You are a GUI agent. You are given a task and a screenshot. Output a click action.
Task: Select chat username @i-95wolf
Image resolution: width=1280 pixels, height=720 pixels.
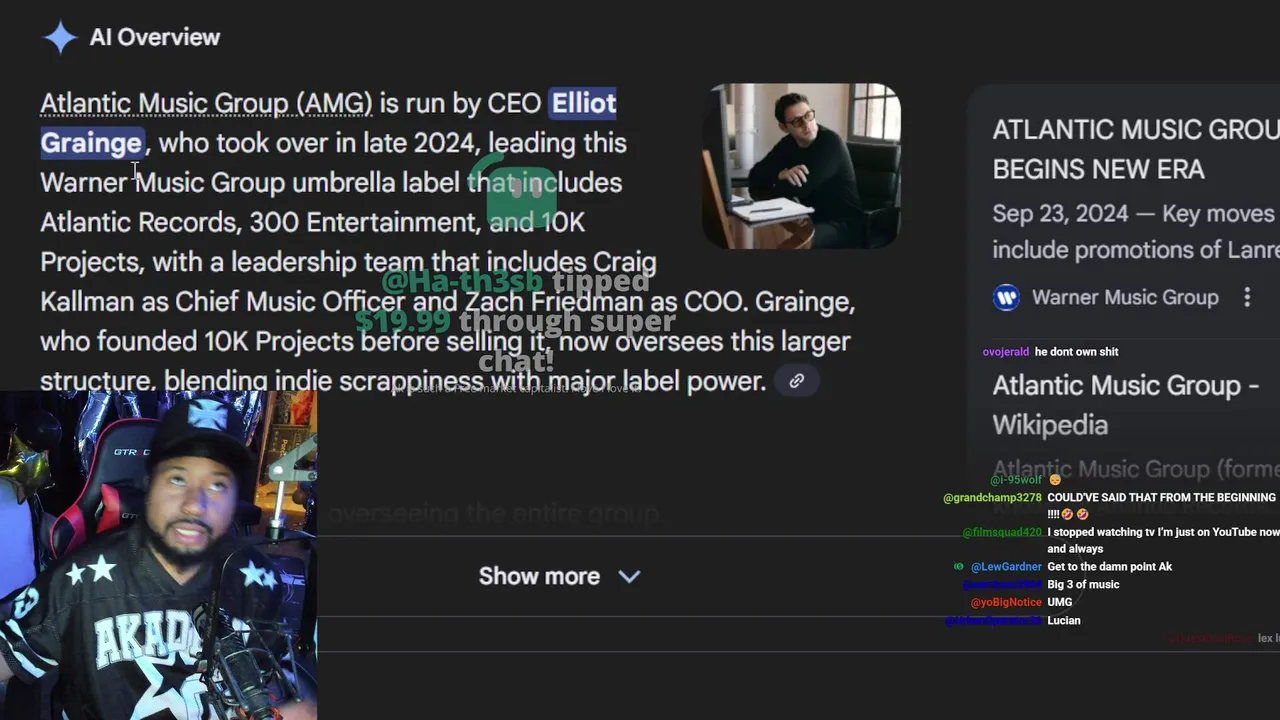pos(1015,480)
